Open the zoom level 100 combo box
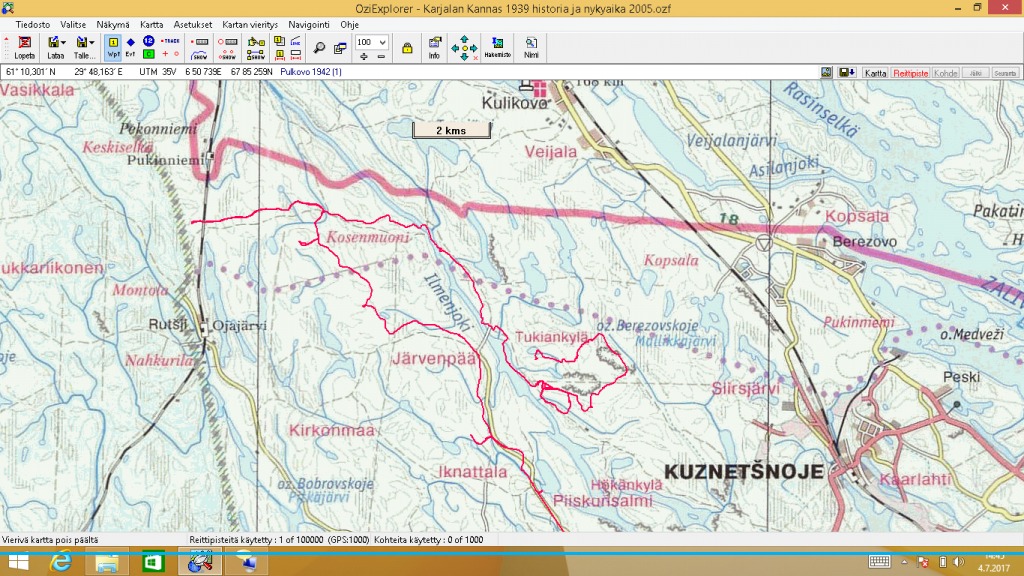 (372, 42)
